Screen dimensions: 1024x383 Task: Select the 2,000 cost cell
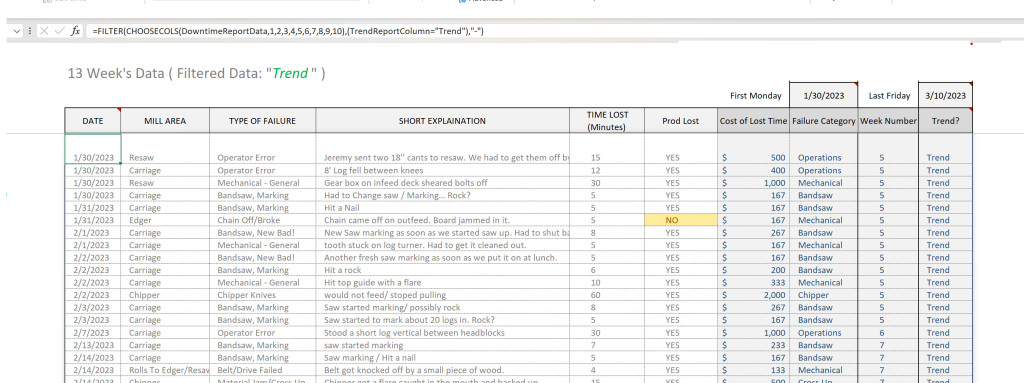[x=753, y=295]
